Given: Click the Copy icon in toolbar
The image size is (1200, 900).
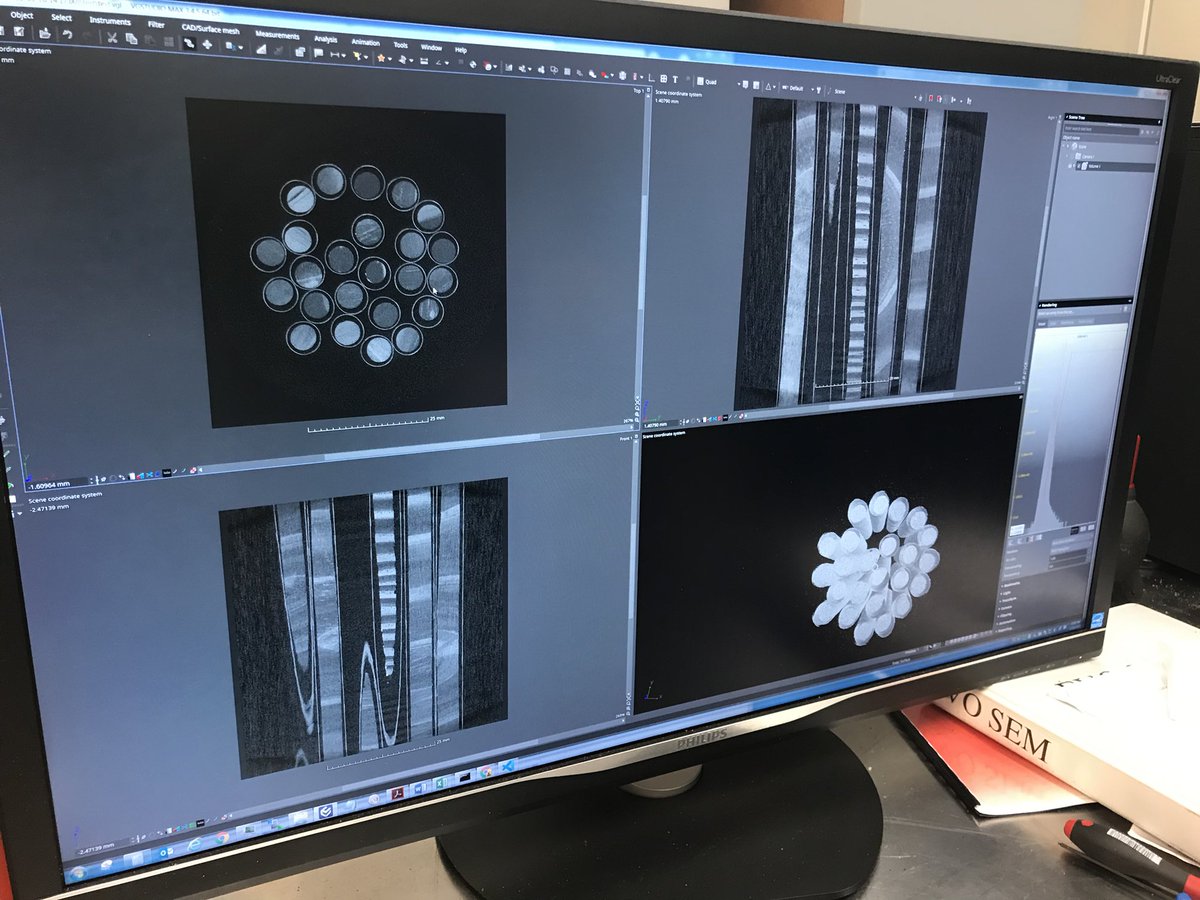Looking at the screenshot, I should [131, 39].
